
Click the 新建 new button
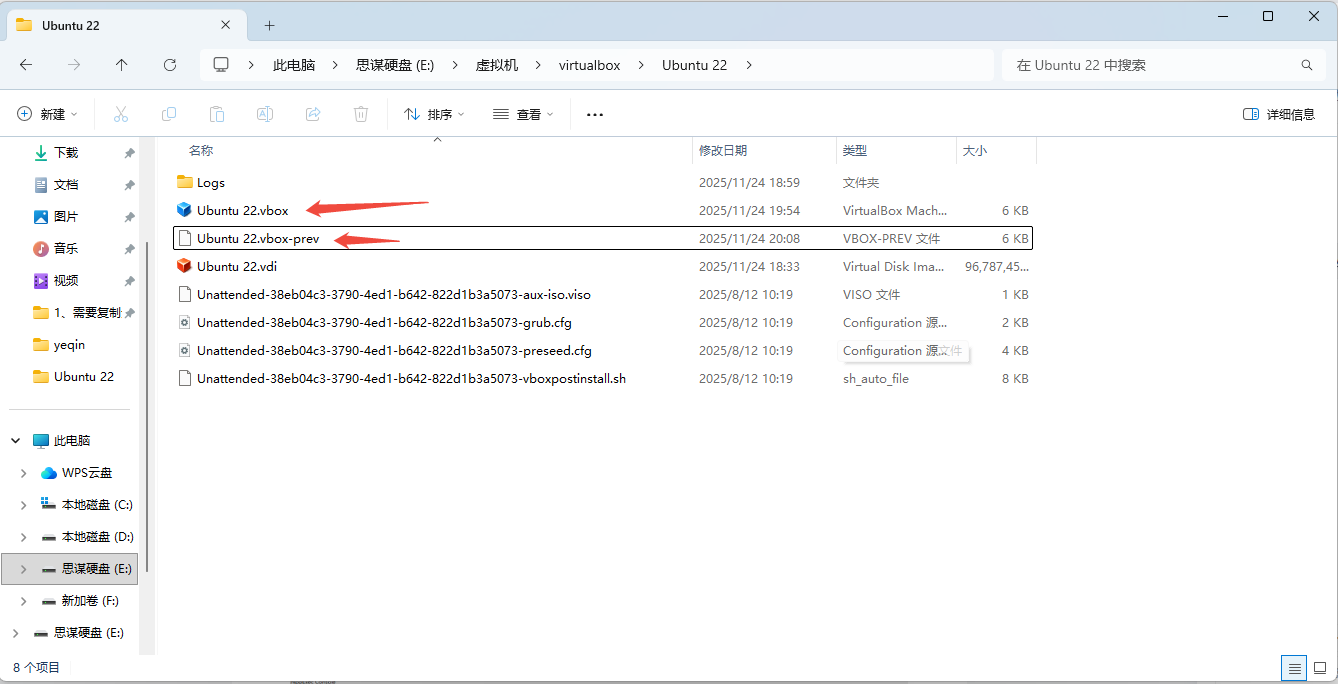(47, 114)
